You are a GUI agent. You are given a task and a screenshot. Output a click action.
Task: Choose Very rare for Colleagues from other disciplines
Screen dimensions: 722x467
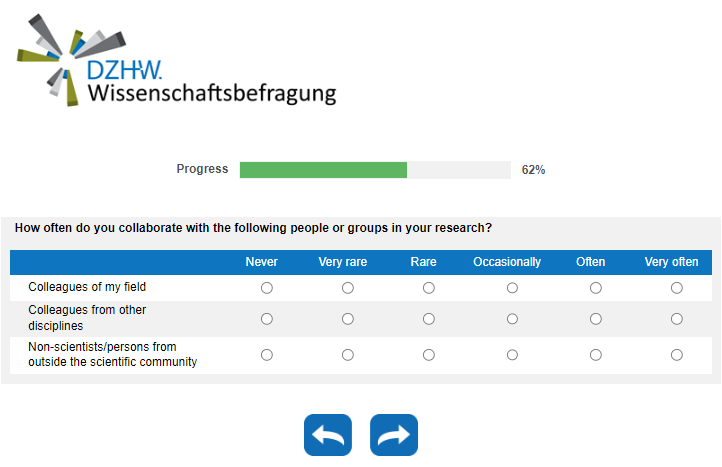coord(348,319)
